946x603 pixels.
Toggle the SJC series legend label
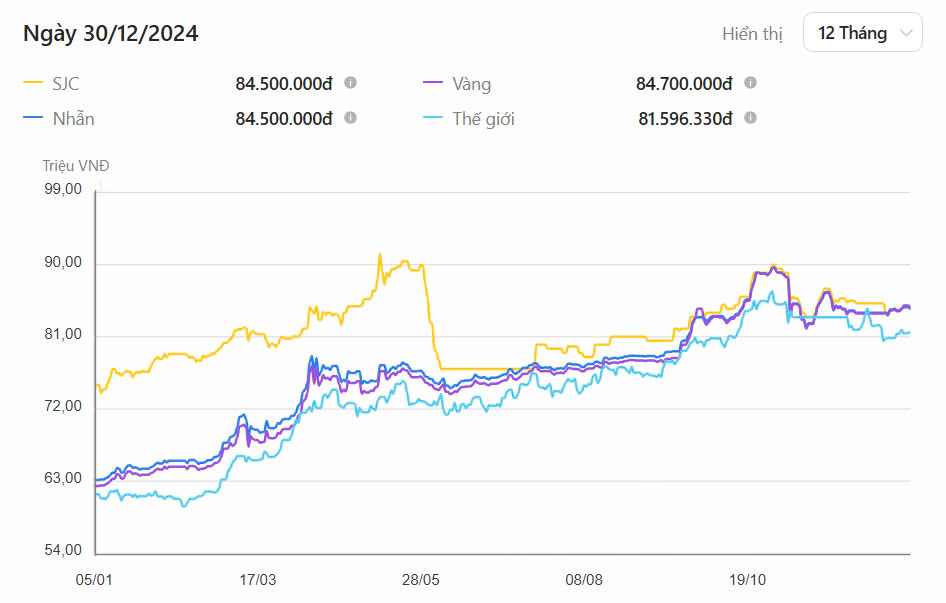tap(65, 84)
